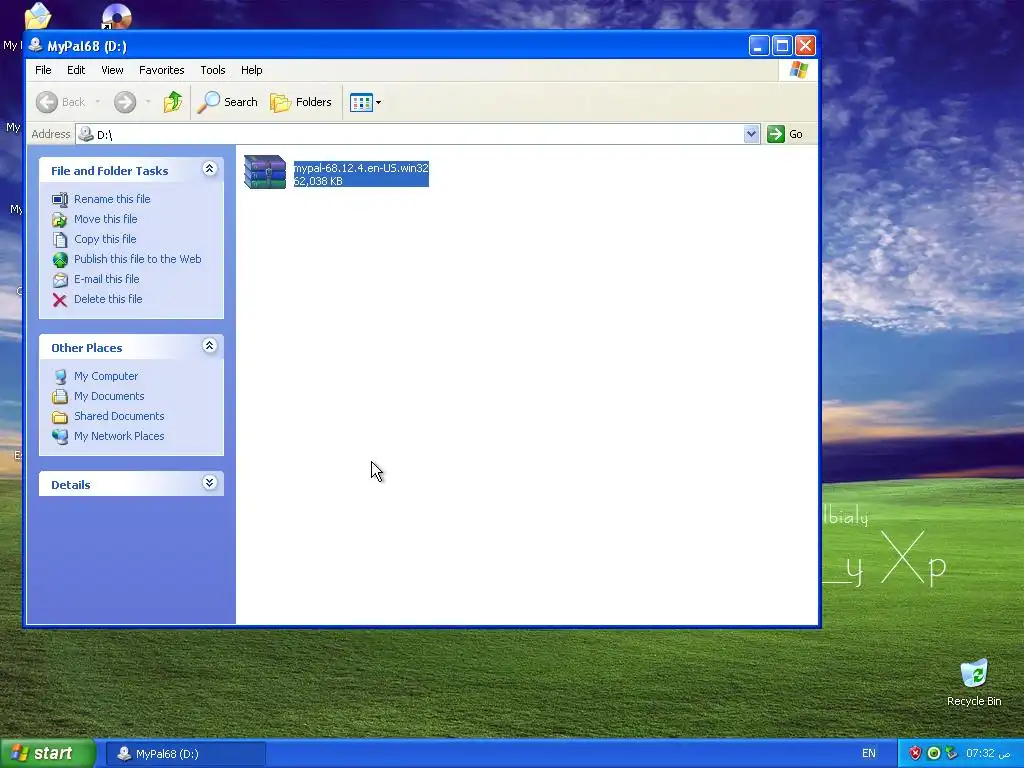Open the Search pane

[227, 102]
